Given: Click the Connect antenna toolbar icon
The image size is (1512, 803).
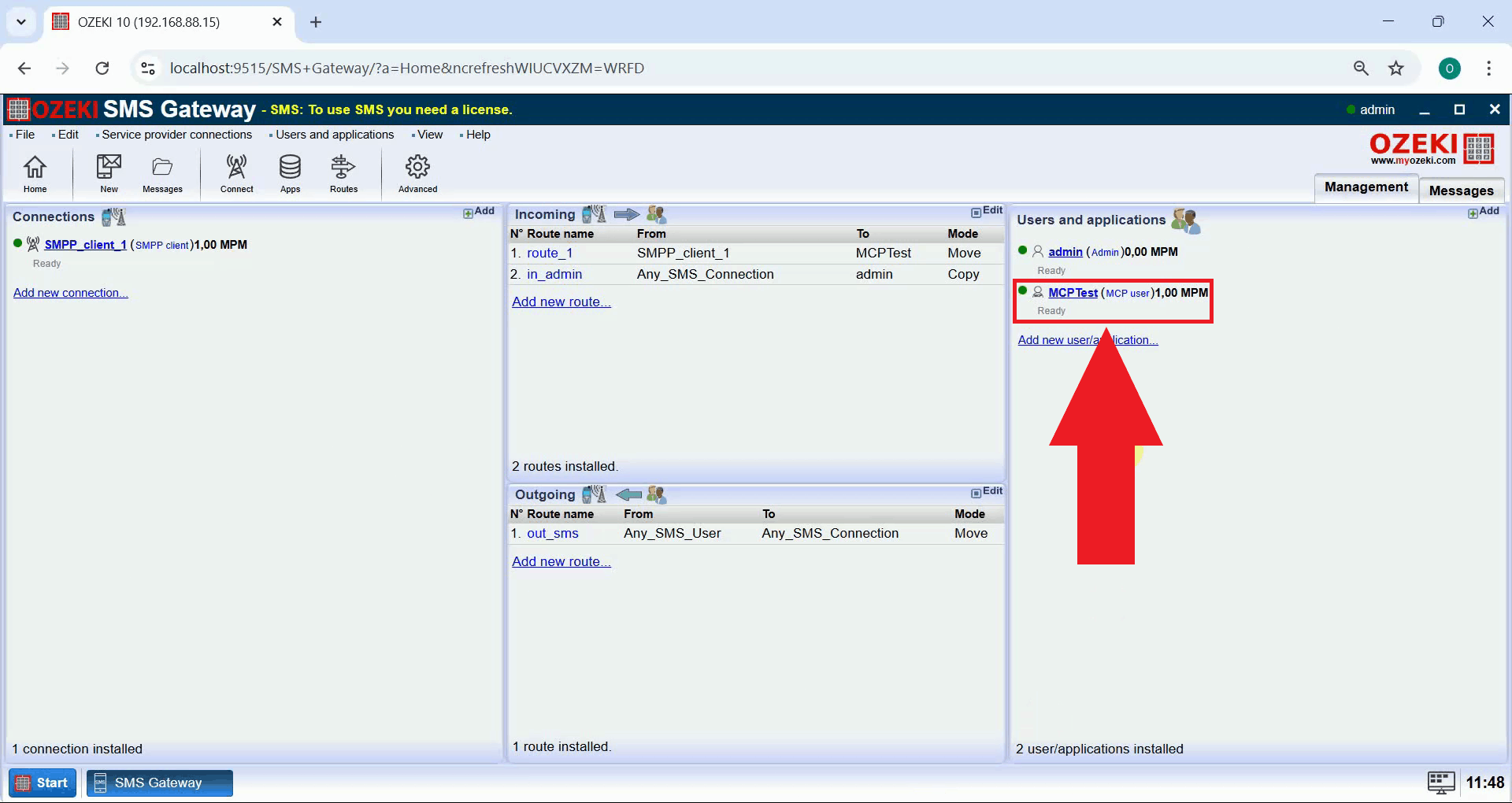Looking at the screenshot, I should pos(236,173).
